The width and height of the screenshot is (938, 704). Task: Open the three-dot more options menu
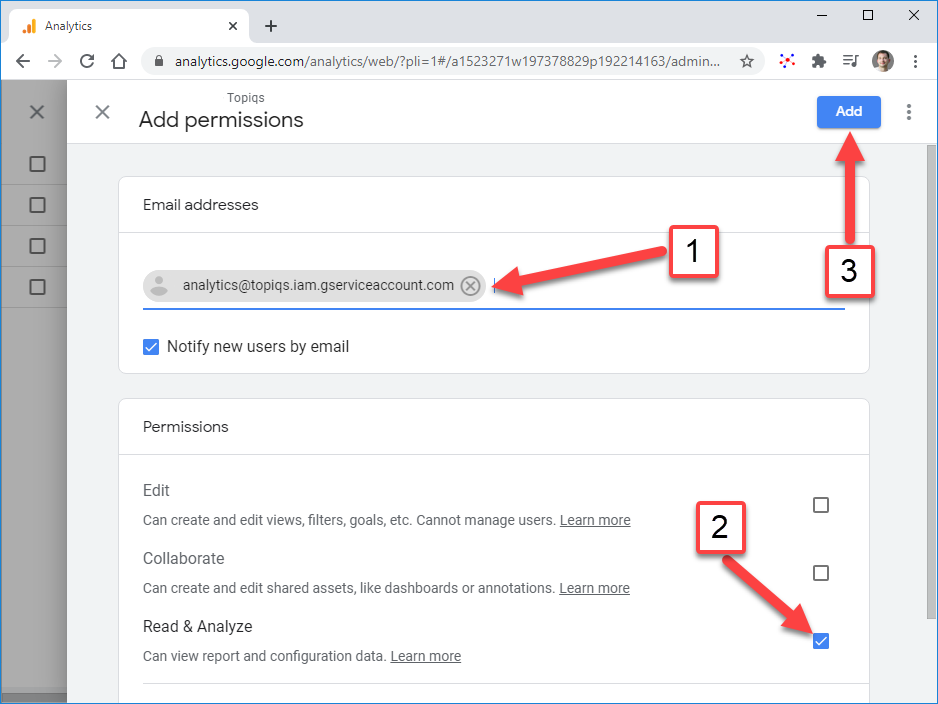[908, 112]
